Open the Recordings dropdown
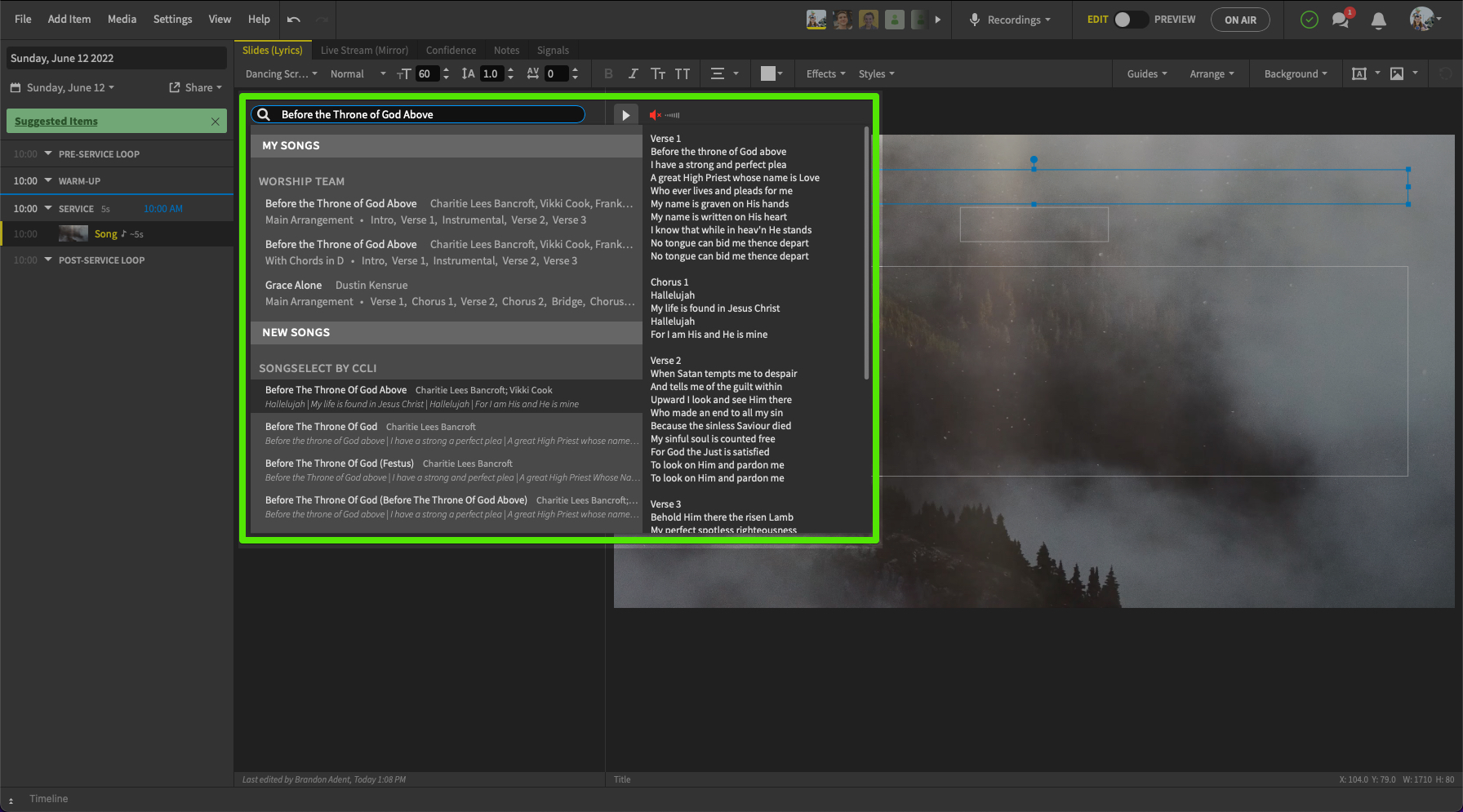This screenshot has height=812, width=1463. (x=1011, y=20)
